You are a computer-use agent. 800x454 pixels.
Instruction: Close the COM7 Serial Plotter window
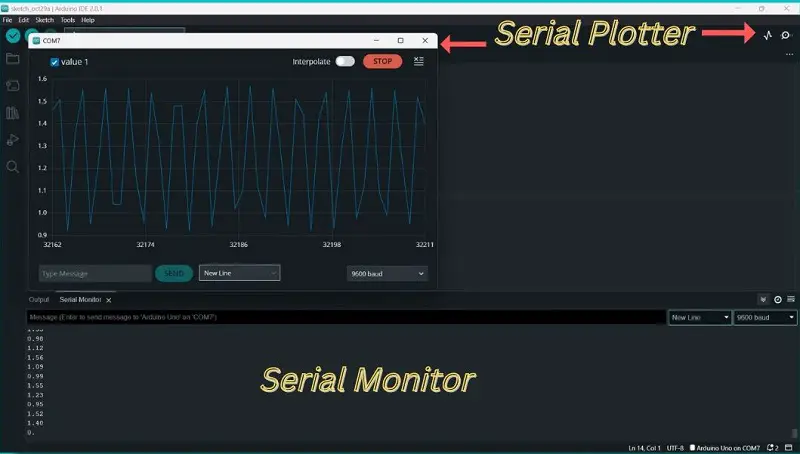(425, 40)
